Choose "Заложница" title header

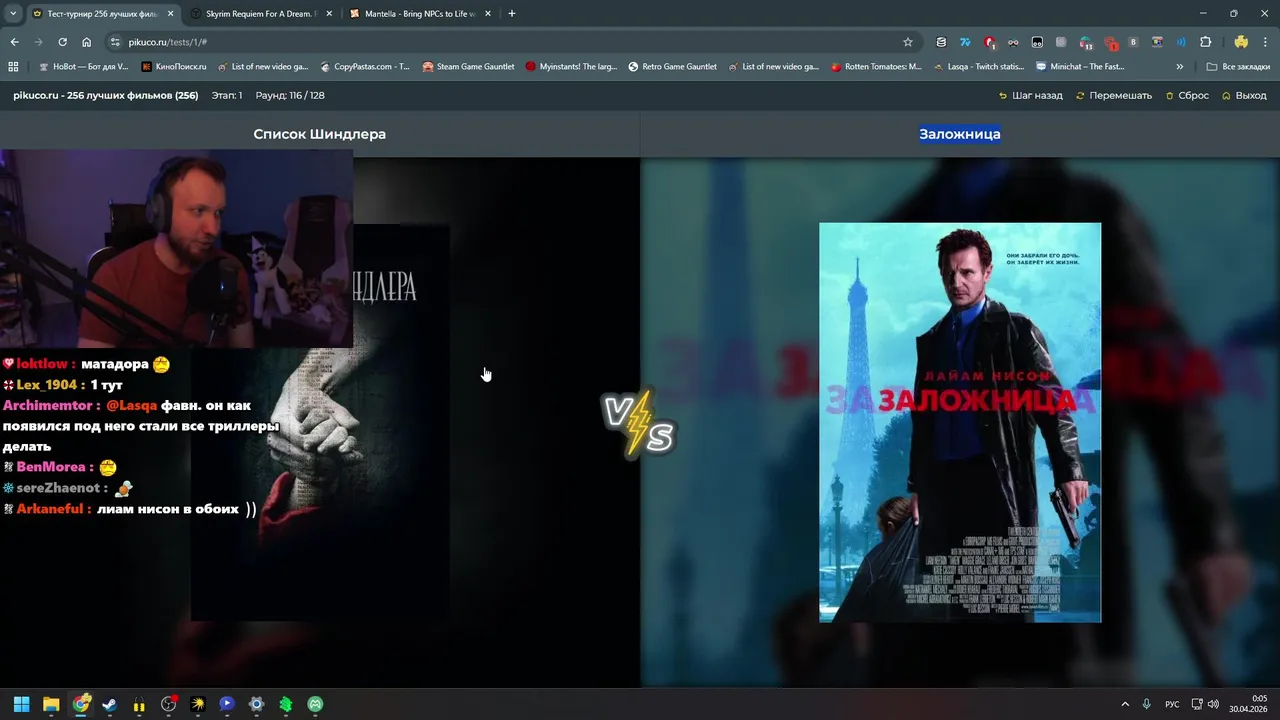[960, 134]
